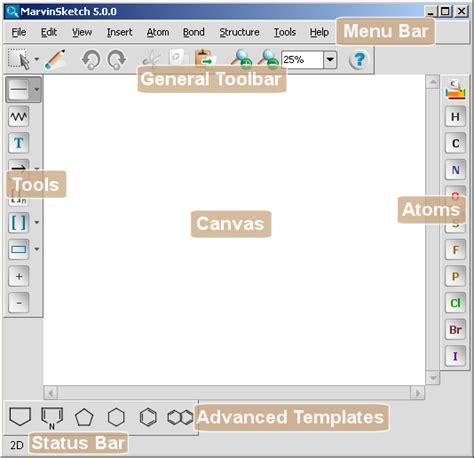Screen dimensions: 474x458
Task: Open the Atom menu
Action: (x=158, y=32)
